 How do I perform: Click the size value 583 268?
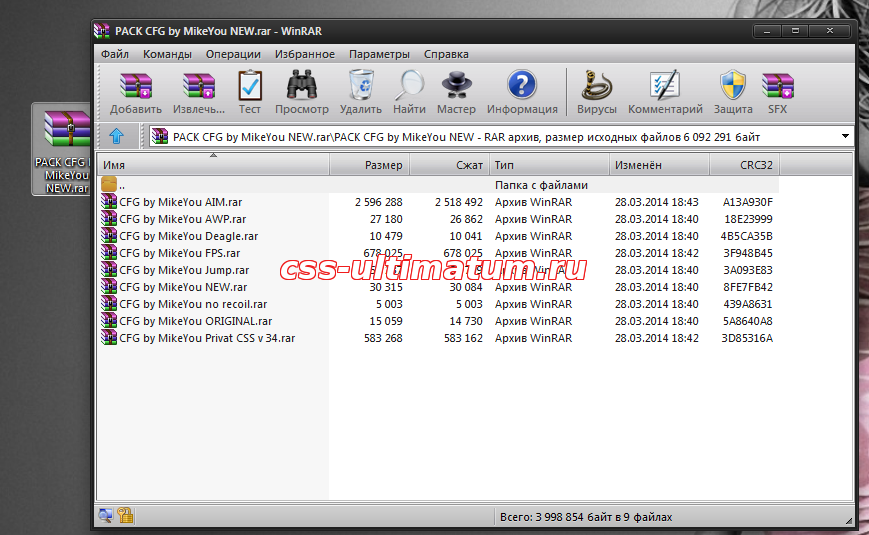tap(384, 338)
